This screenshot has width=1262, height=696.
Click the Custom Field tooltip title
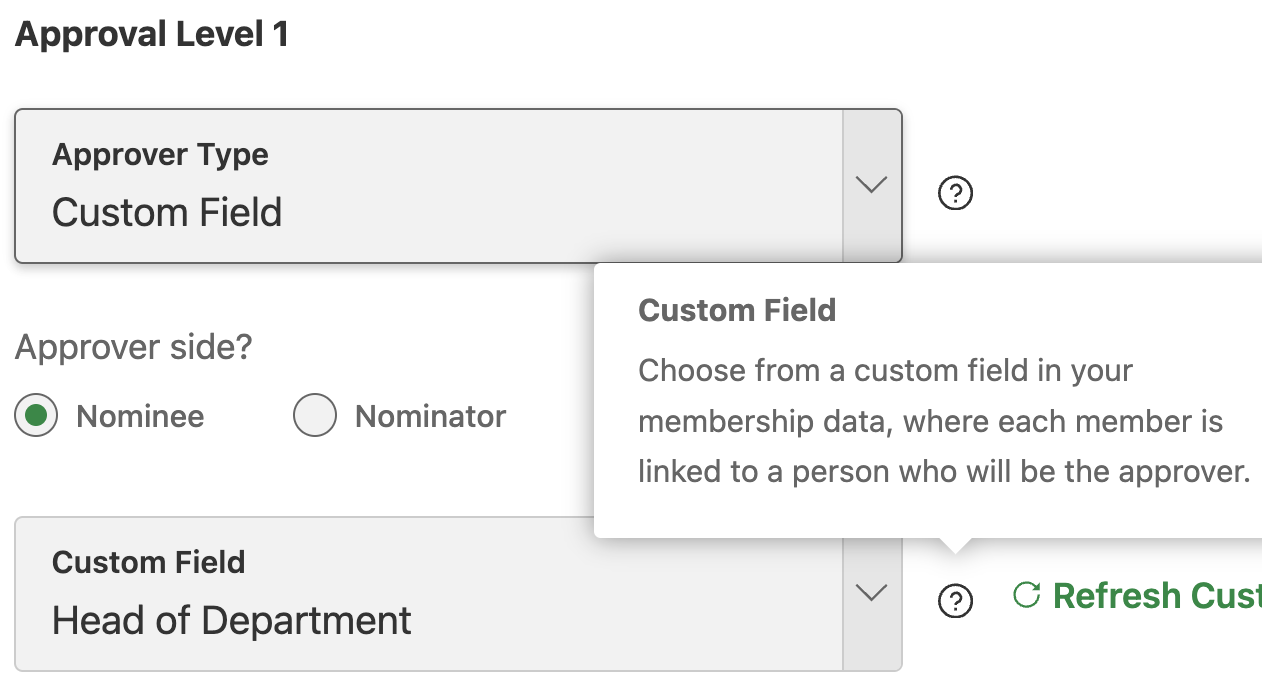(737, 310)
